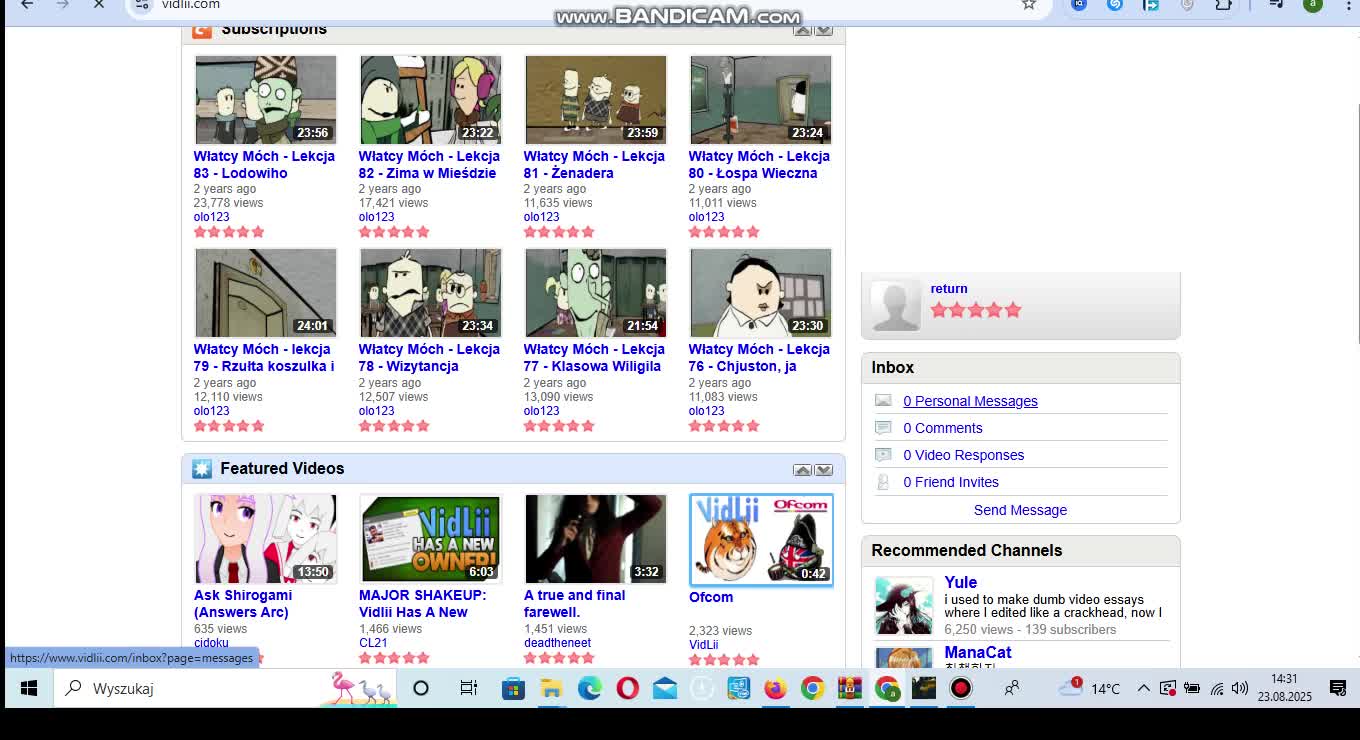Open the Yule recommended channel
Viewport: 1360px width, 740px height.
coord(960,582)
